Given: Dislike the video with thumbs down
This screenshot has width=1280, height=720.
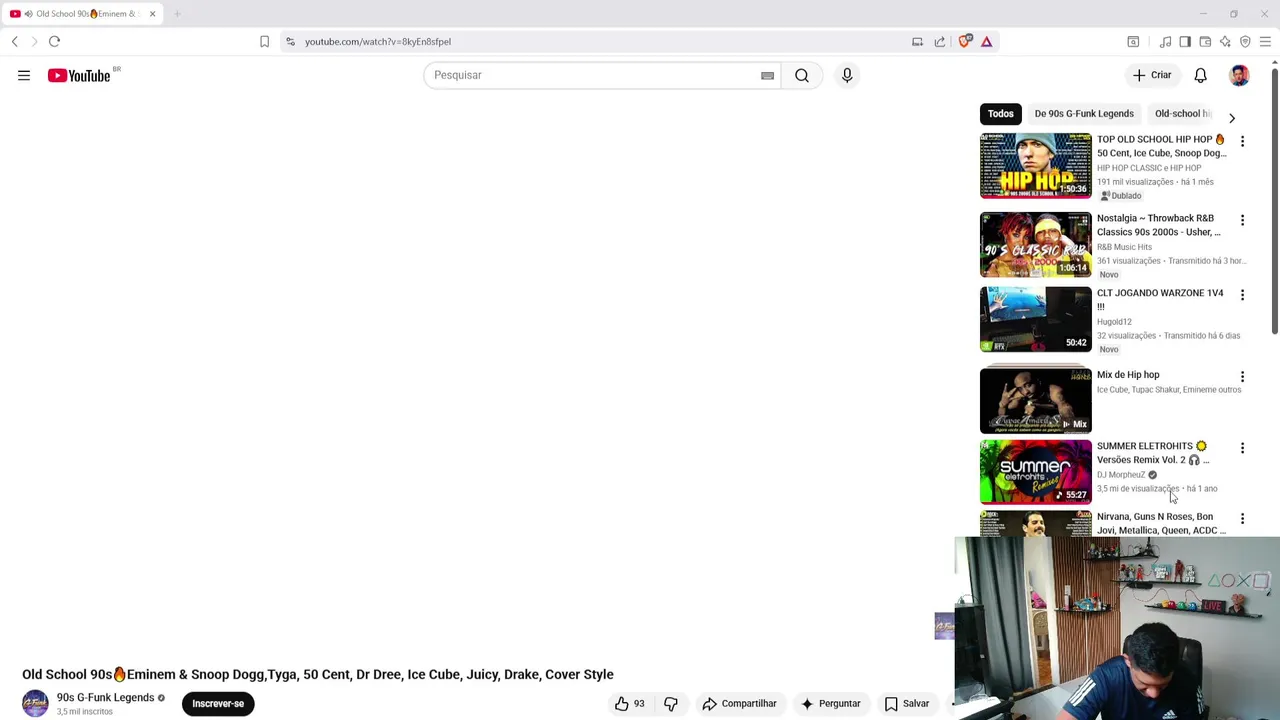Looking at the screenshot, I should (x=671, y=704).
